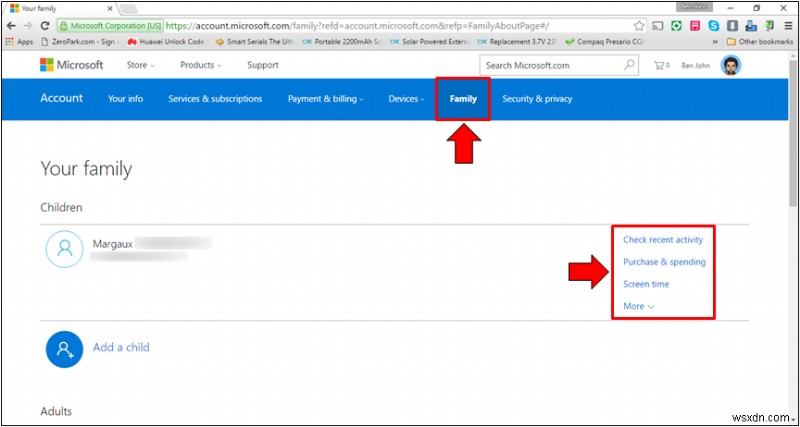Reload the page
The width and height of the screenshot is (800, 427).
point(45,25)
